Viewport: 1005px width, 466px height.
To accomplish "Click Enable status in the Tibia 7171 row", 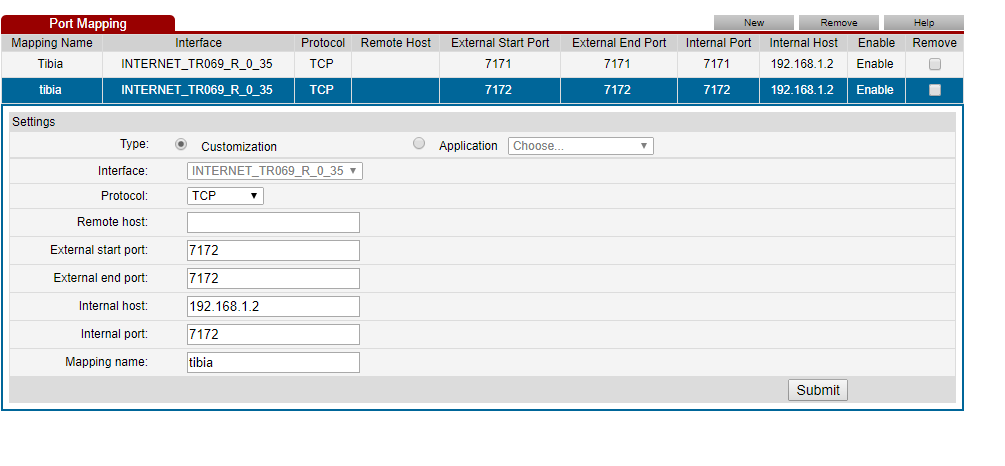I will point(875,64).
